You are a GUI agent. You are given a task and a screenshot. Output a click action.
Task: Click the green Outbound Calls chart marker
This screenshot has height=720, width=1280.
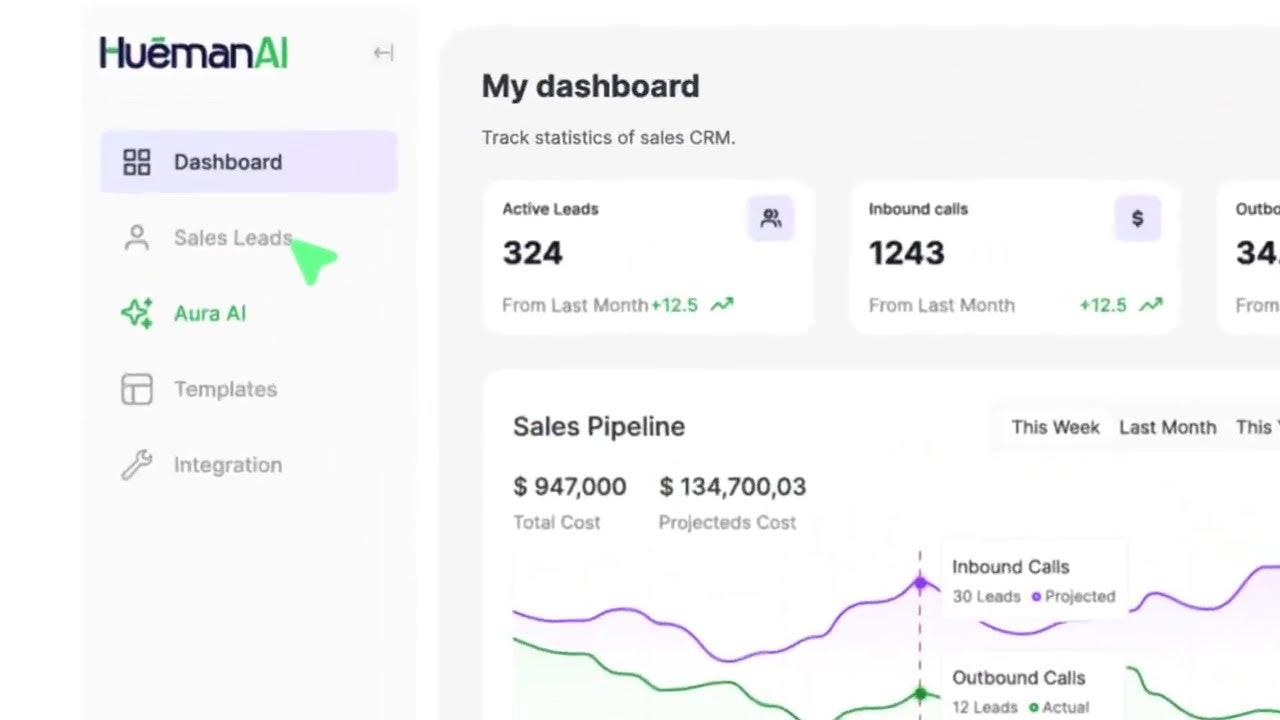[x=920, y=693]
